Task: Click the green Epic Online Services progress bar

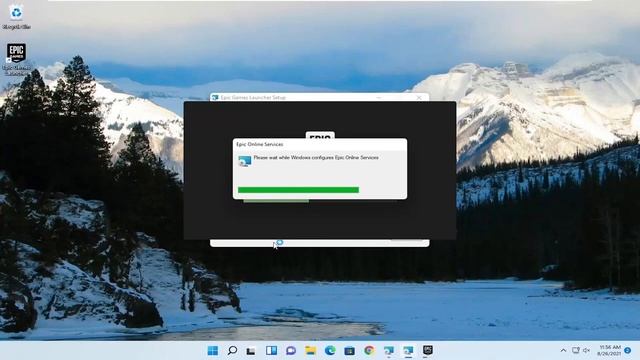Action: [298, 190]
